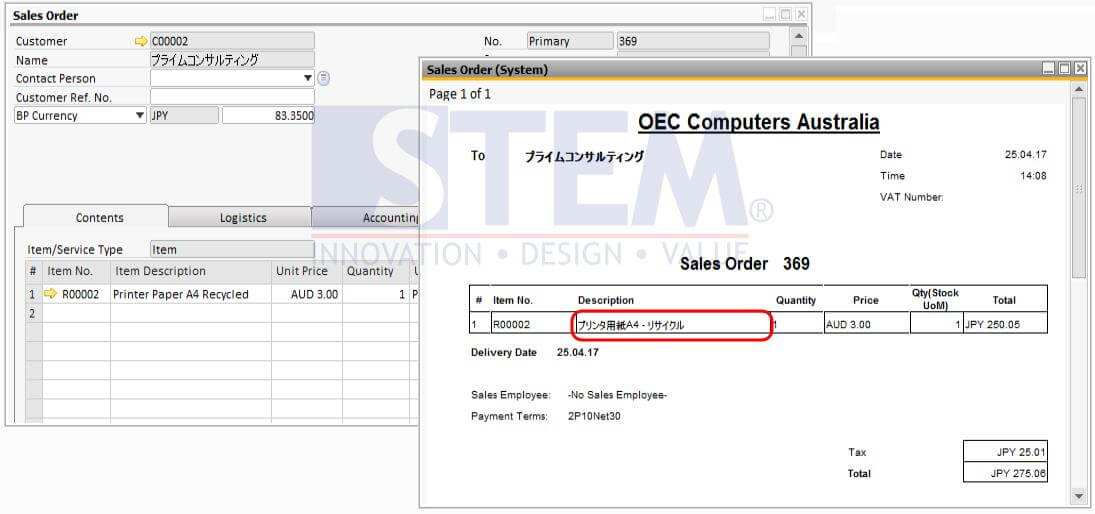Click the Item/Service Type field showing Item
1095x514 pixels.
[x=233, y=249]
